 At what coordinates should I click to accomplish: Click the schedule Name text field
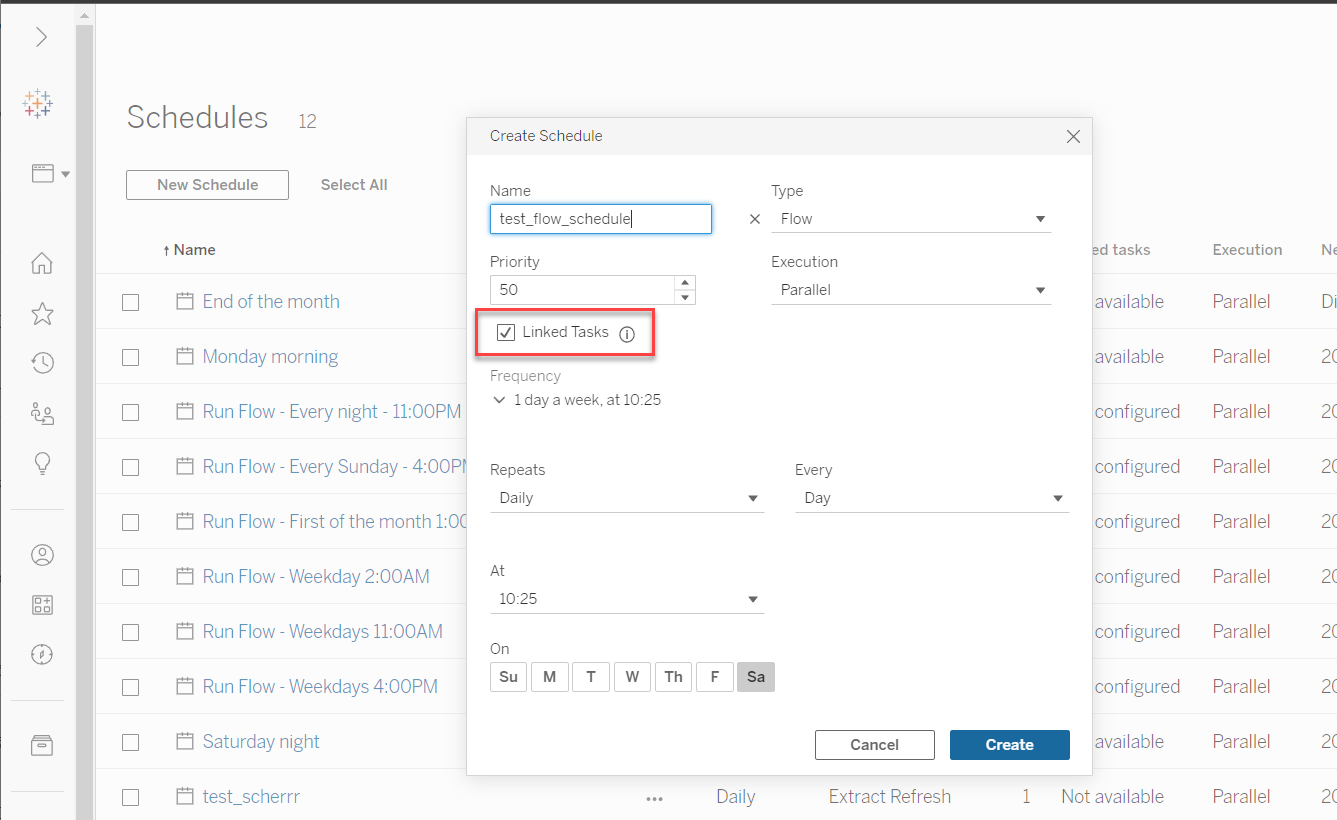click(x=600, y=219)
